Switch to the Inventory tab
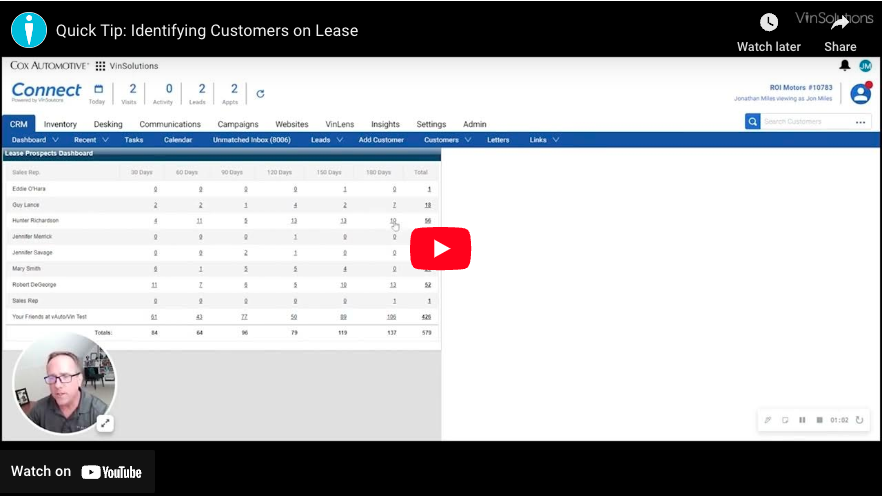 [60, 124]
